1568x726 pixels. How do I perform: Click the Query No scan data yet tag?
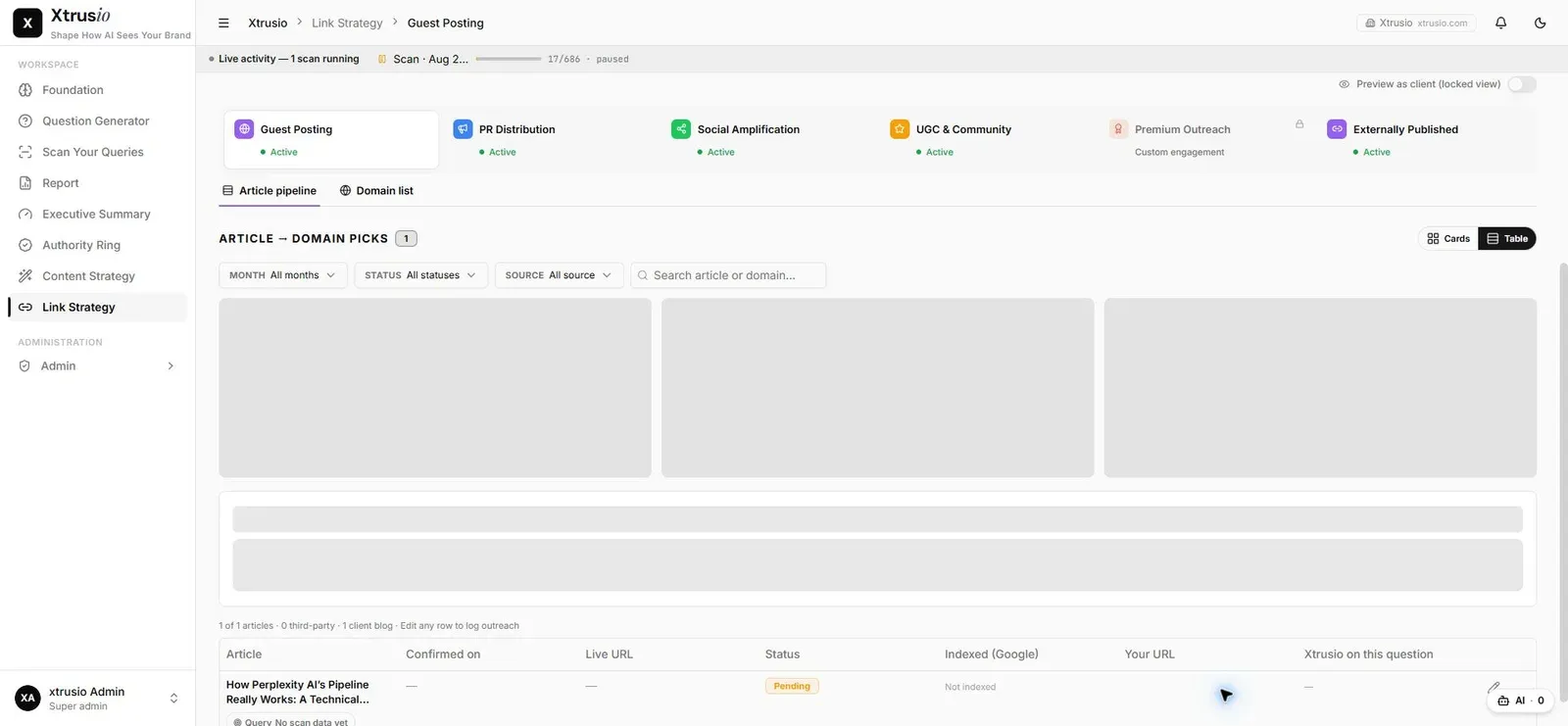click(x=290, y=721)
